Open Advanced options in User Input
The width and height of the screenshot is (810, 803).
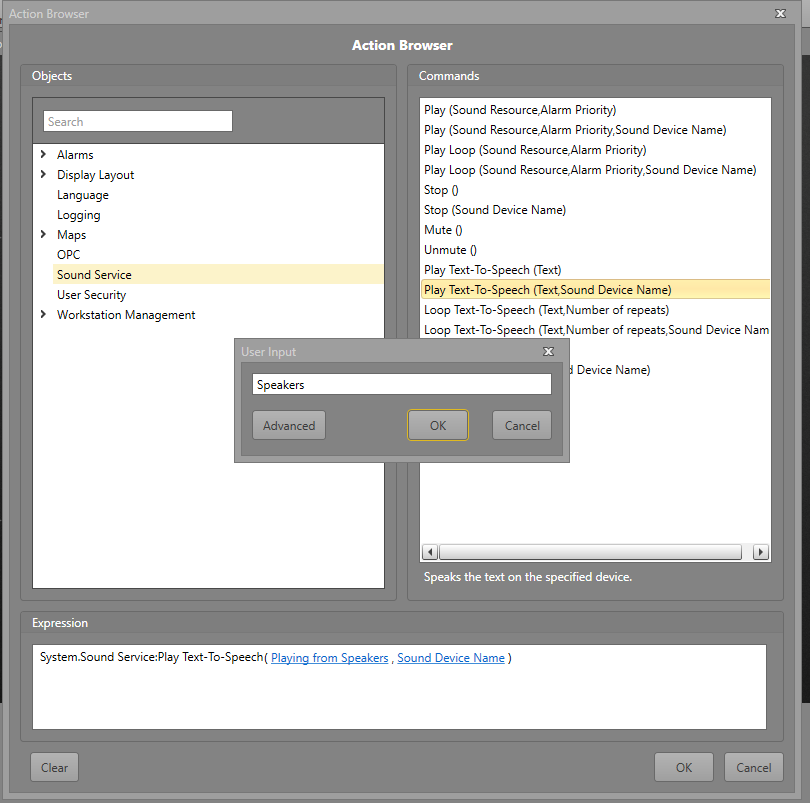(x=289, y=425)
